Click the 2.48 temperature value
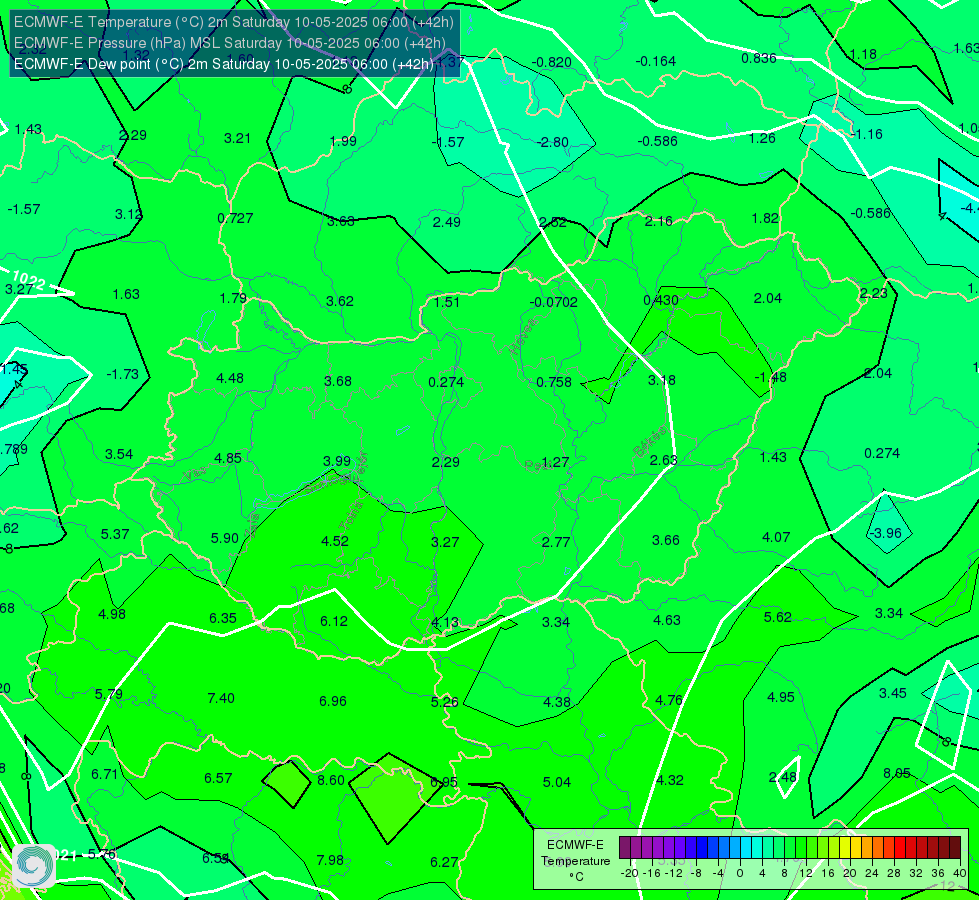979x900 pixels. point(783,777)
